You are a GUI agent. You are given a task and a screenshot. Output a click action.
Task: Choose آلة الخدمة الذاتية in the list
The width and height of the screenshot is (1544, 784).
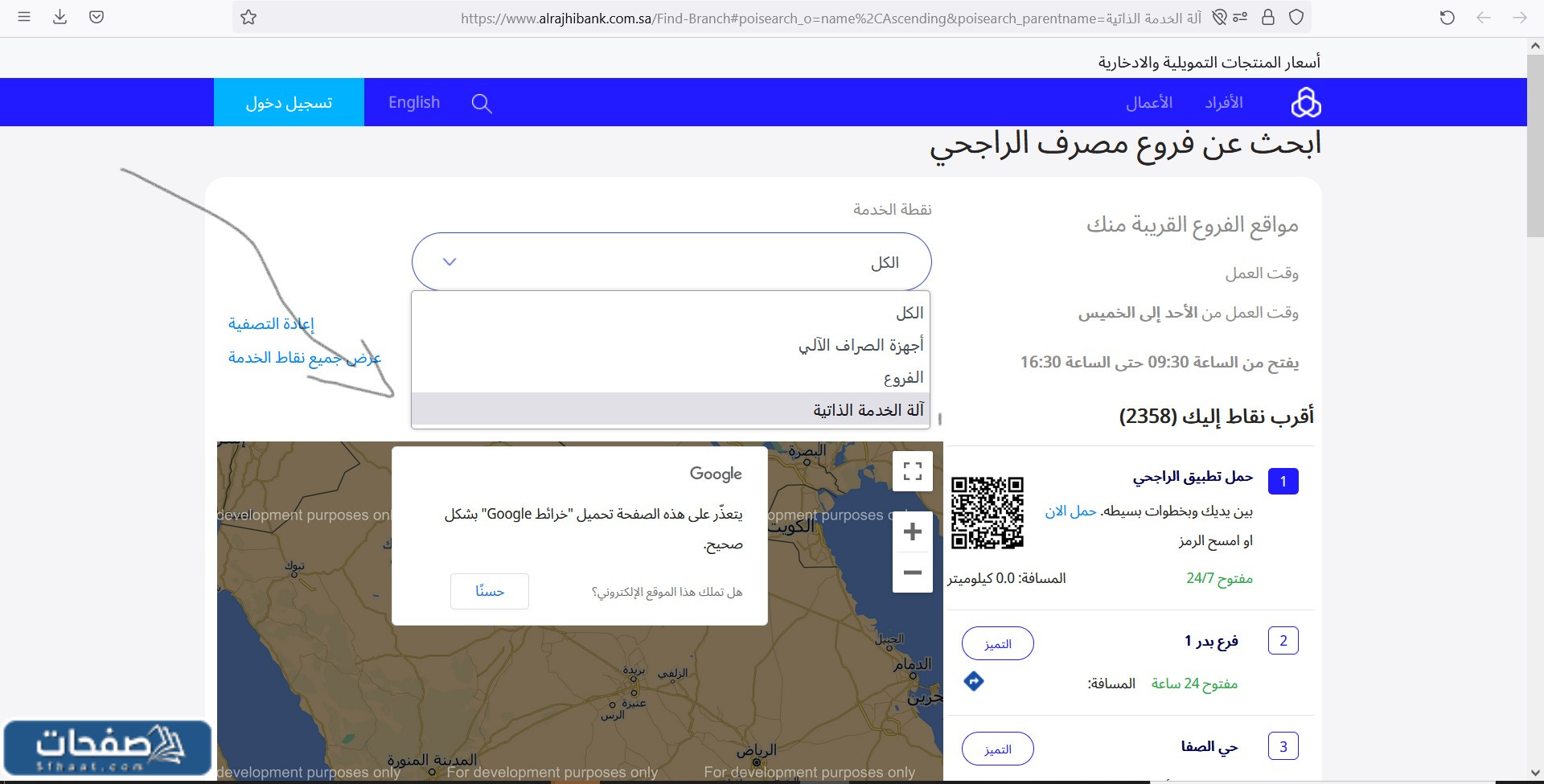click(864, 410)
